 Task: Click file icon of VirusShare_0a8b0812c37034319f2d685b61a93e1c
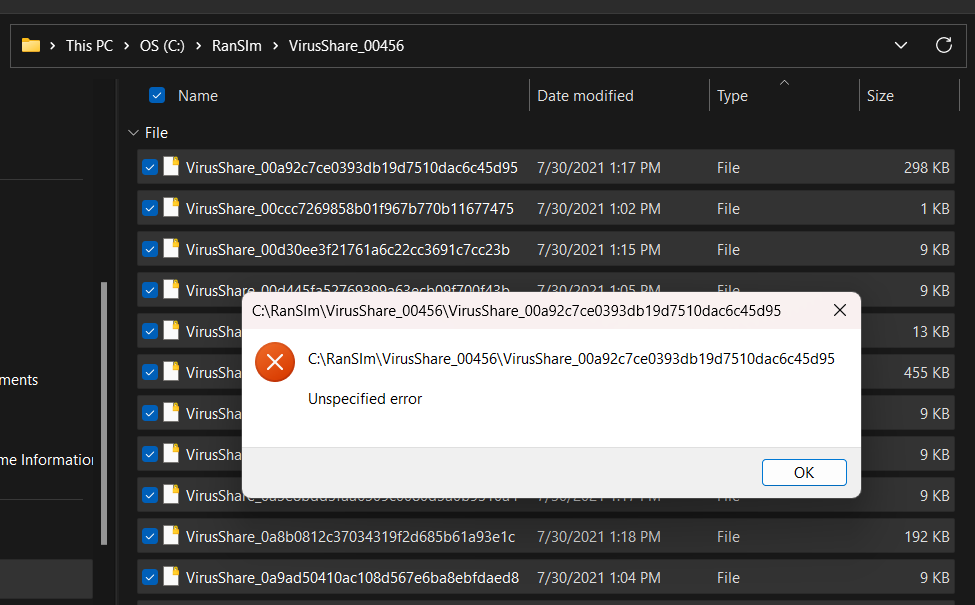pyautogui.click(x=171, y=536)
